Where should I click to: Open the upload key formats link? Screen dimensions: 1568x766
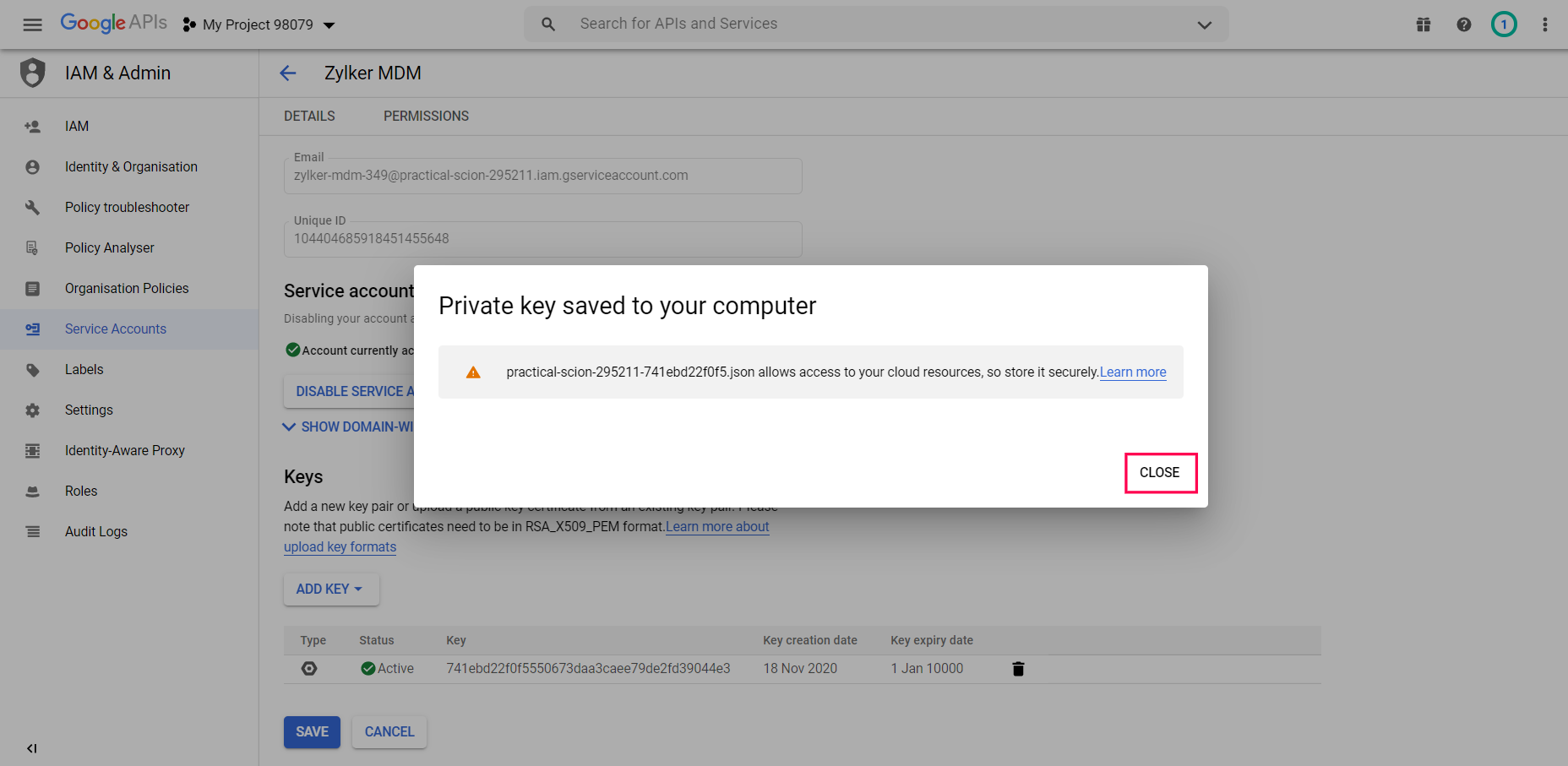[x=340, y=547]
